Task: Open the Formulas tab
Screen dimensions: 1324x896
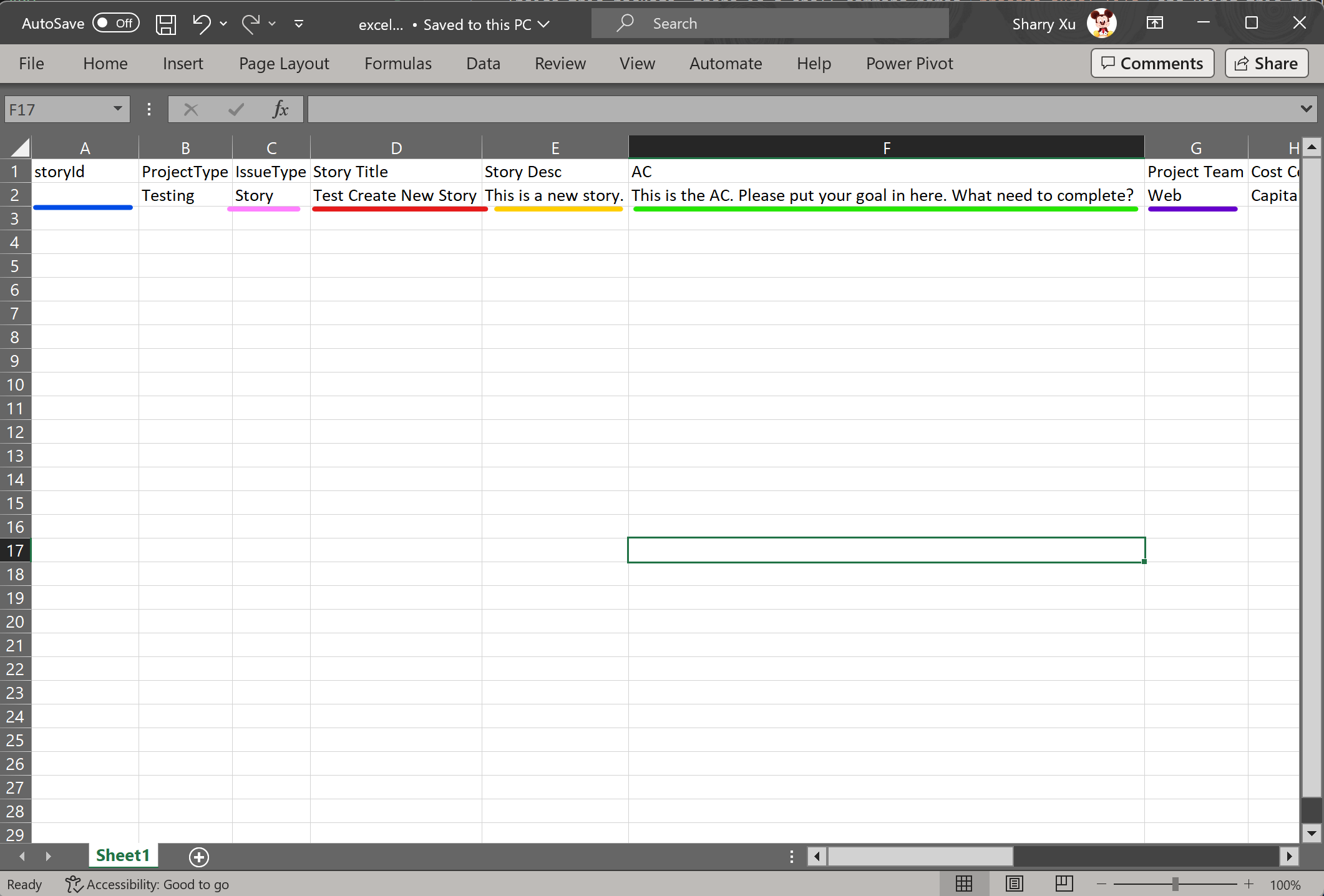Action: 398,64
